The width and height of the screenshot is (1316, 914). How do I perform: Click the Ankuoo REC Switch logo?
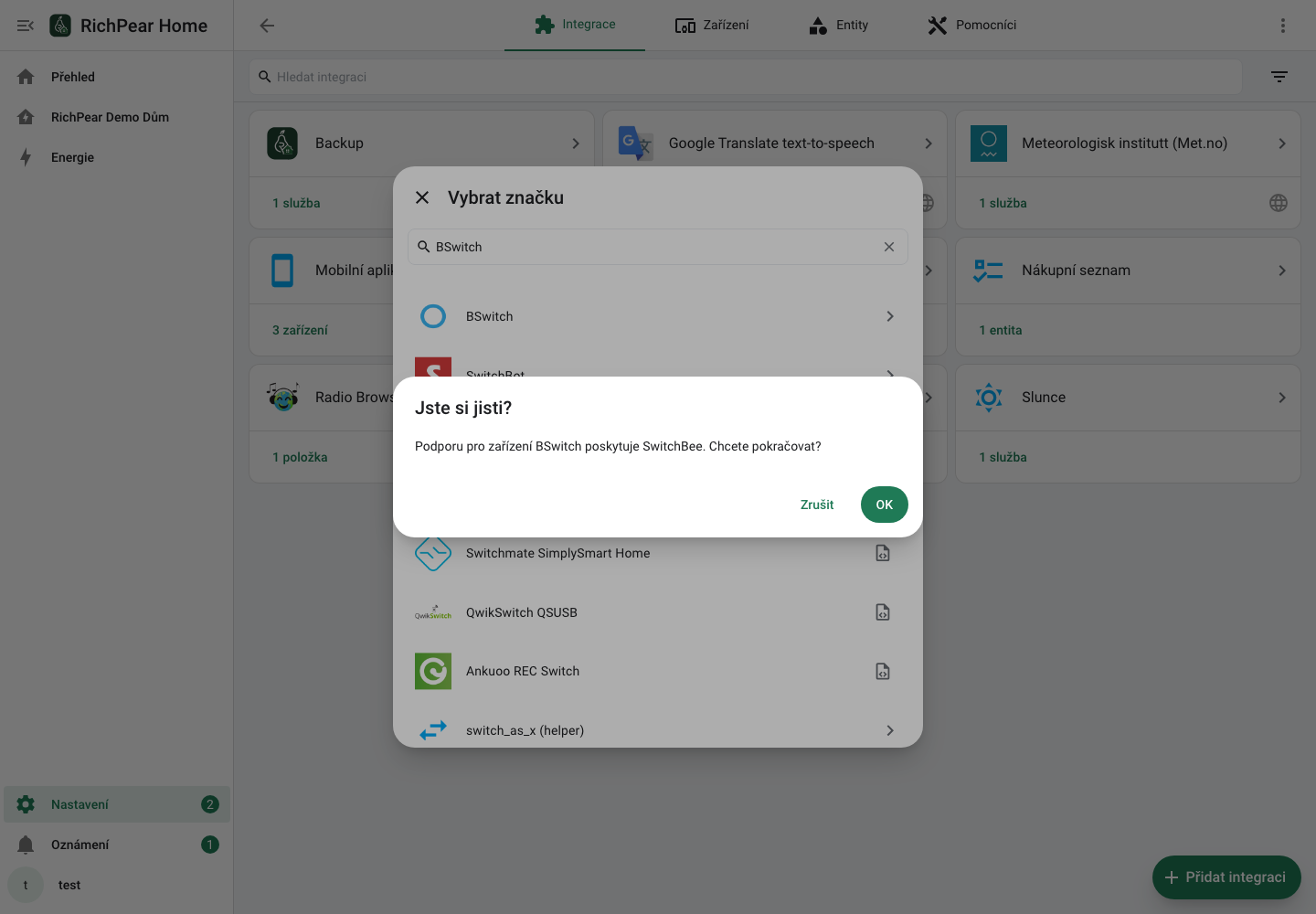pos(433,671)
